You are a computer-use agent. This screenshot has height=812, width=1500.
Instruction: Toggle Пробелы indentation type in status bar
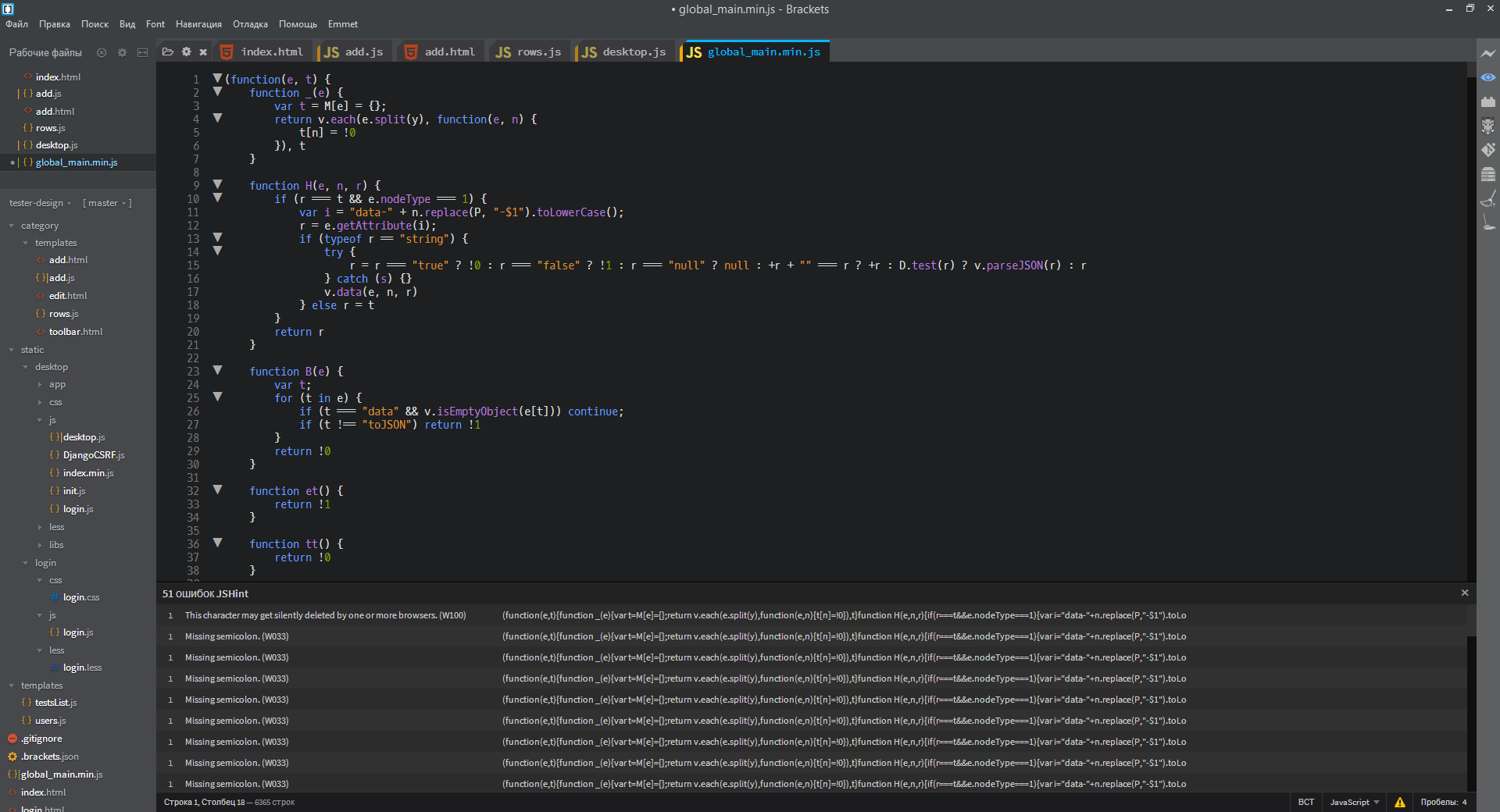(1438, 802)
